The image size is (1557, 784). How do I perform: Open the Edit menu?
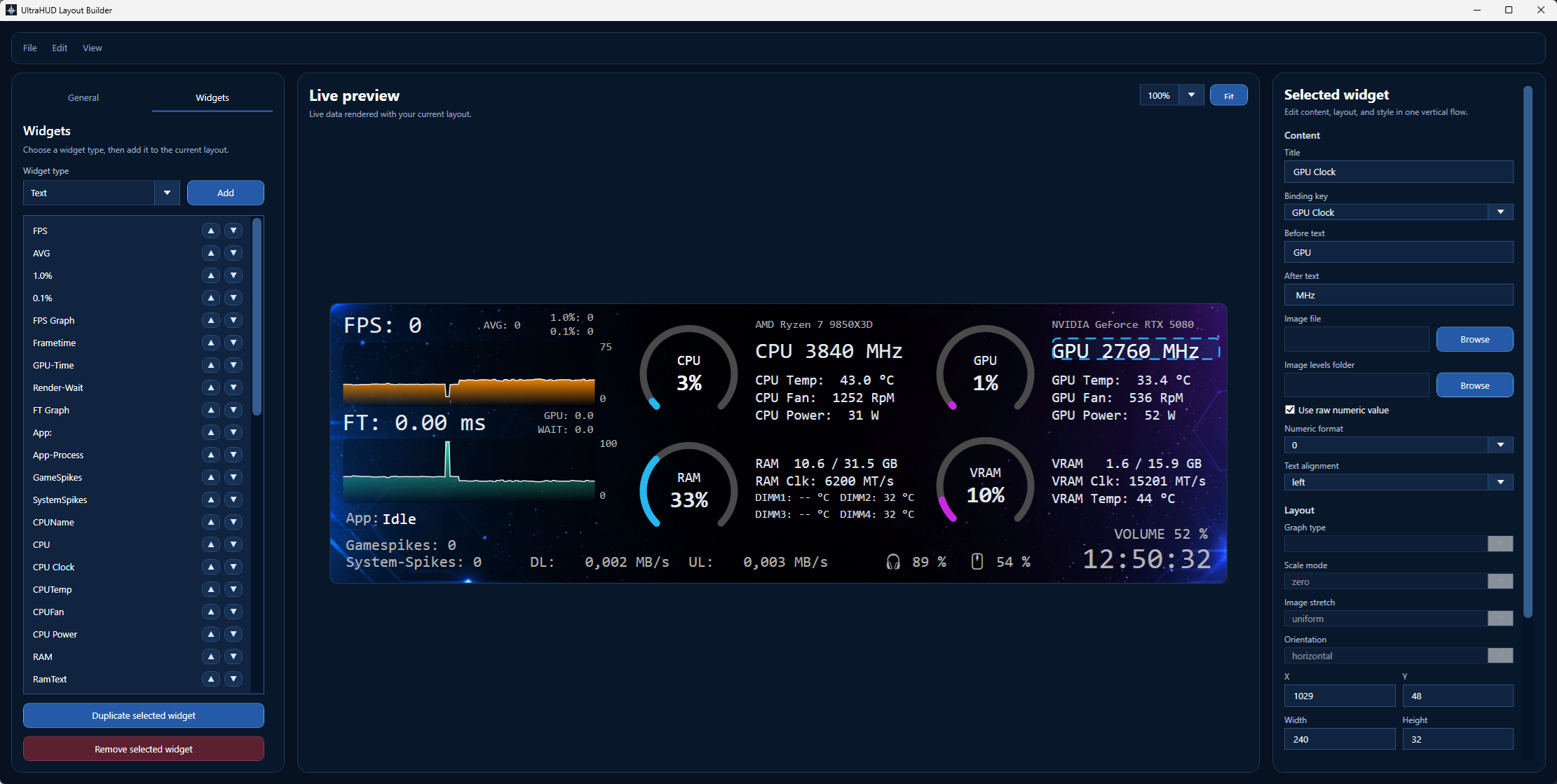[x=60, y=48]
